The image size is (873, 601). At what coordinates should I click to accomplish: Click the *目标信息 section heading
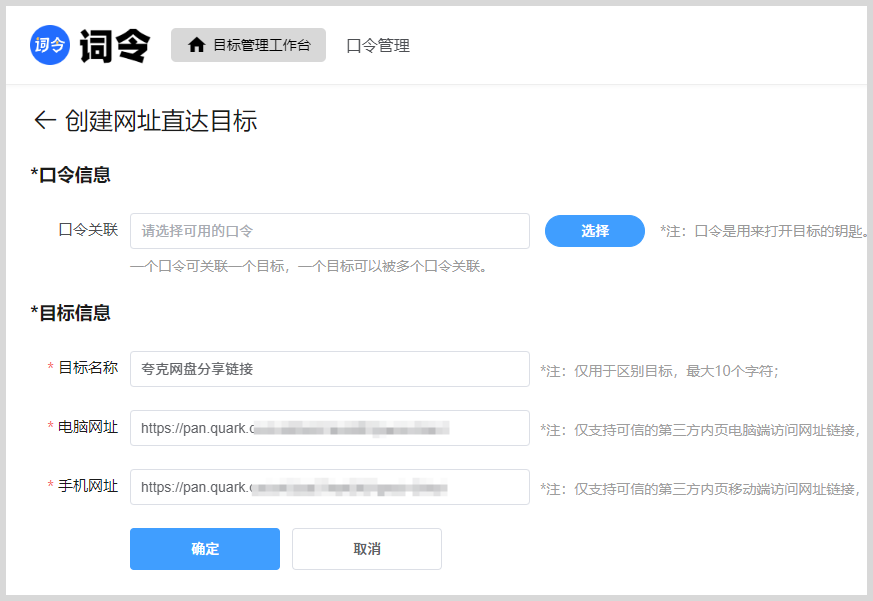(x=71, y=312)
